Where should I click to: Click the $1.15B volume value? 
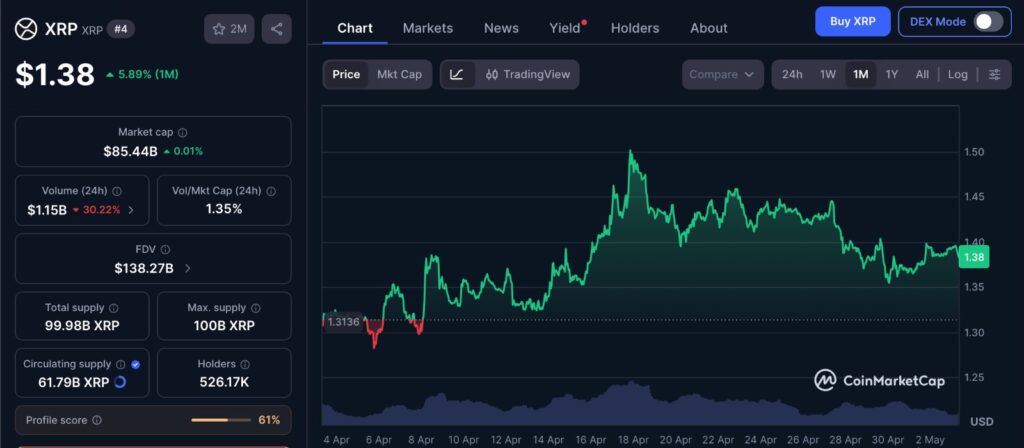click(x=47, y=210)
